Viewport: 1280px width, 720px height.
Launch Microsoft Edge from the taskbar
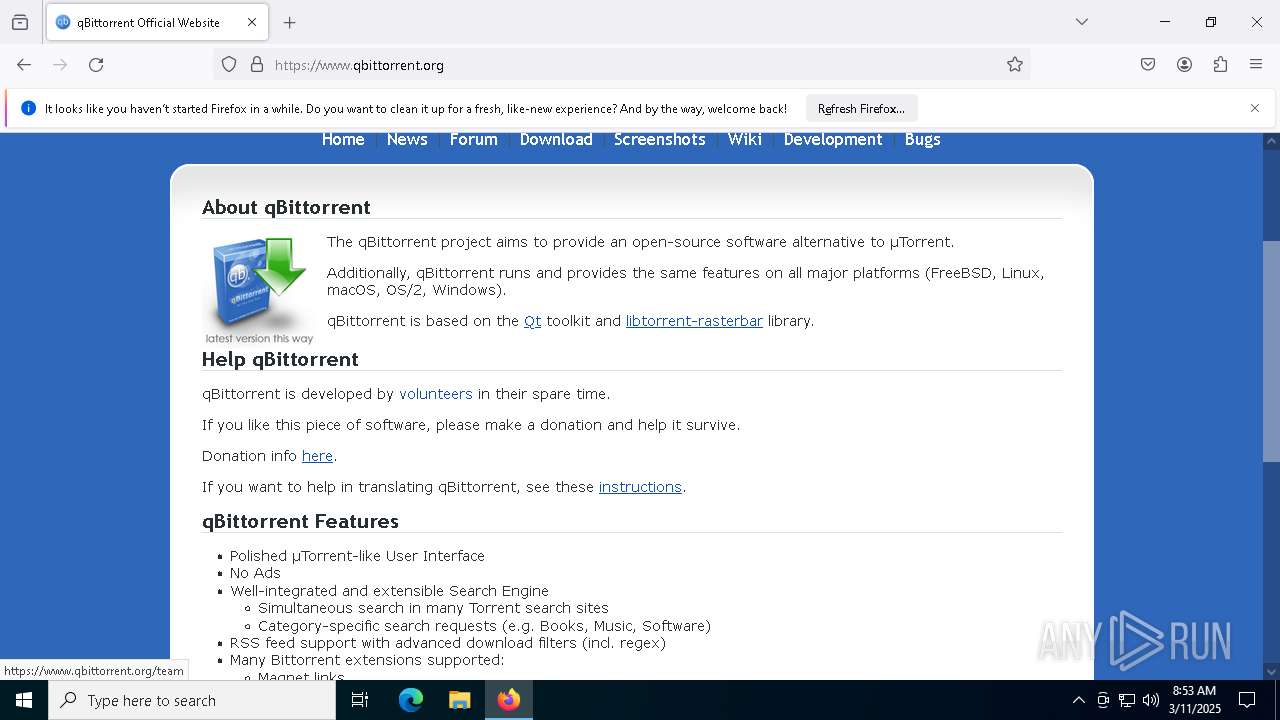coord(411,700)
